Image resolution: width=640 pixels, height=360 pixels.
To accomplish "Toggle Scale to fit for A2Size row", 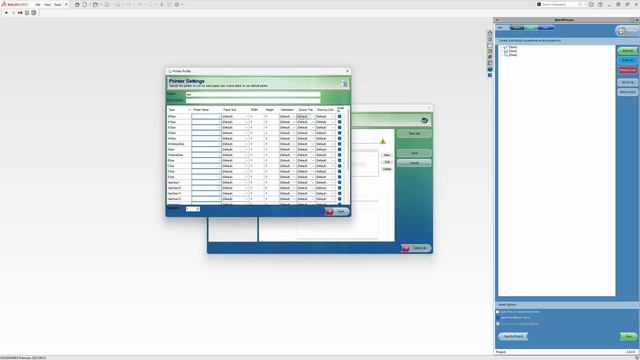I will click(340, 127).
